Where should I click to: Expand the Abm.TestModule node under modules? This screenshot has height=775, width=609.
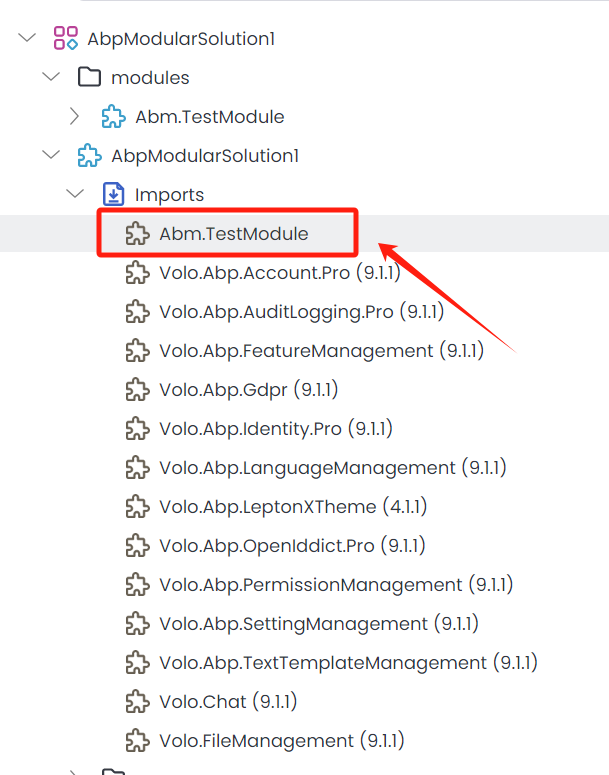click(x=75, y=117)
